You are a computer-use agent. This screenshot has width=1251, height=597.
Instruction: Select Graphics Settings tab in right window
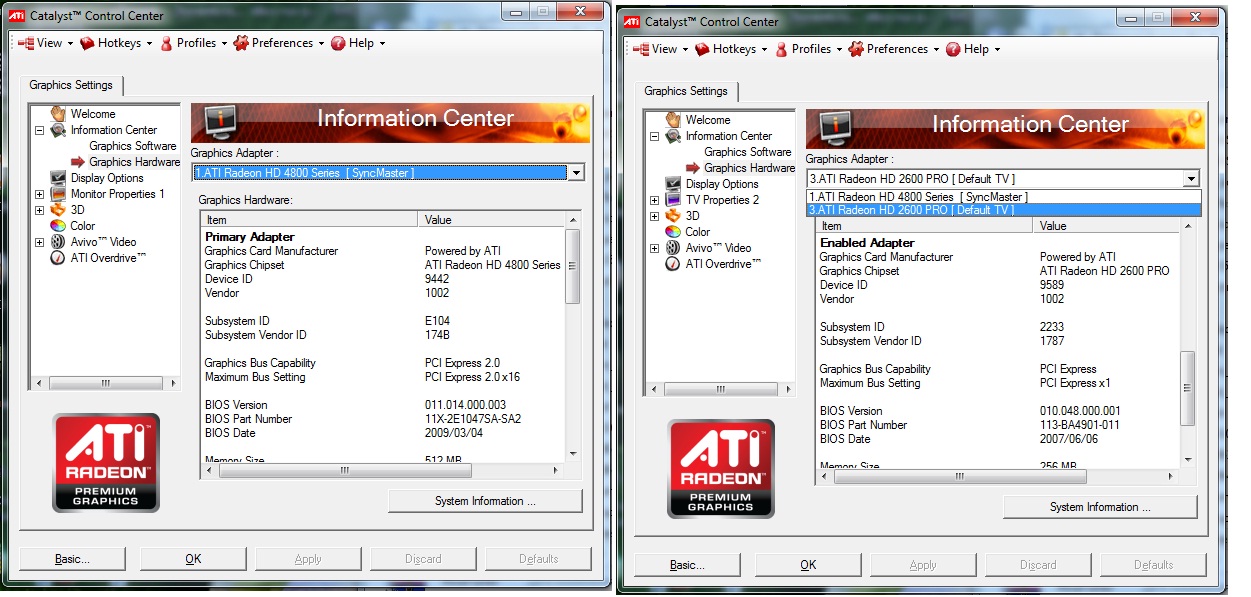click(686, 91)
